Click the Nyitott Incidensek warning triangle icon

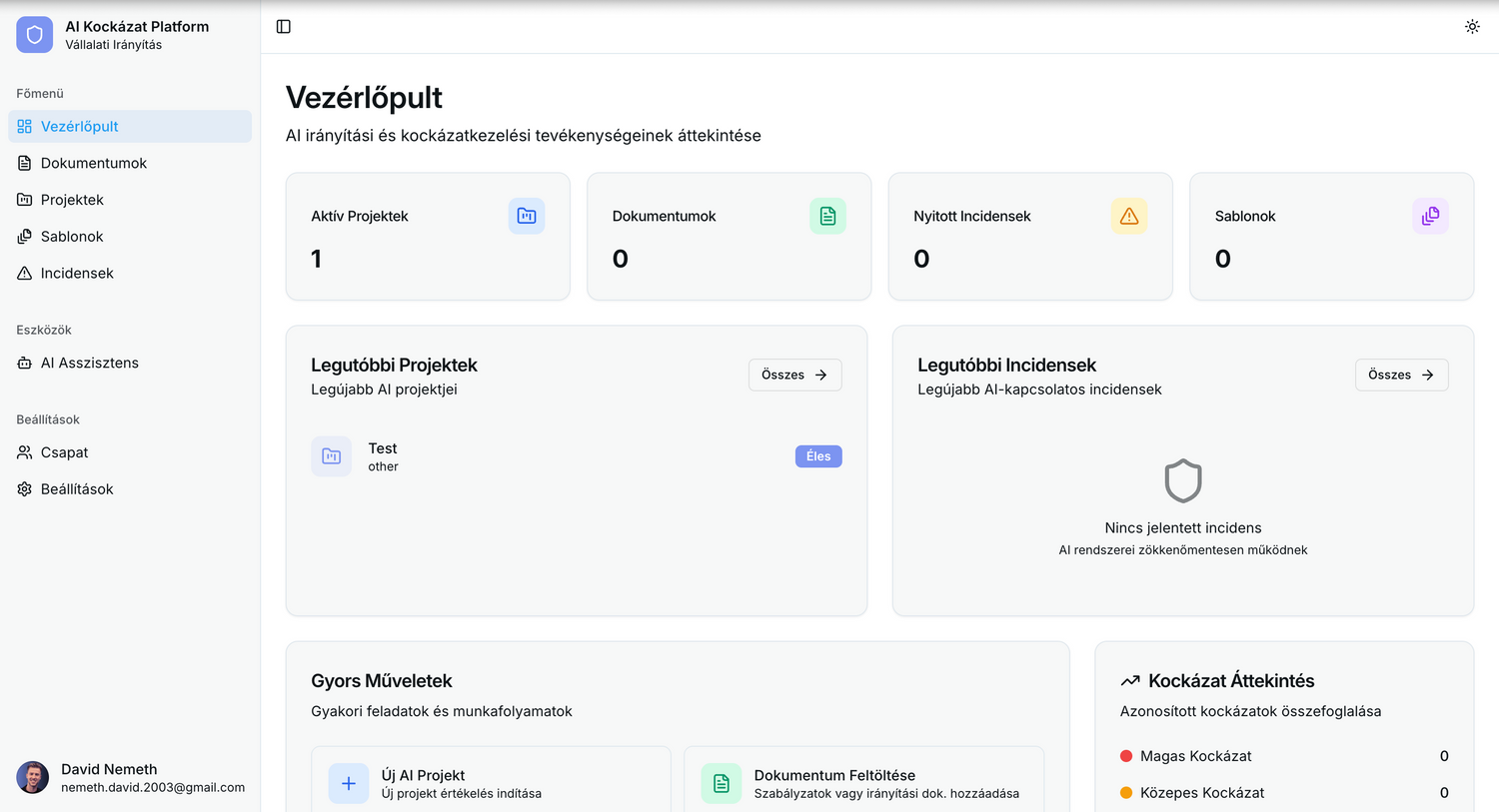click(x=1129, y=216)
